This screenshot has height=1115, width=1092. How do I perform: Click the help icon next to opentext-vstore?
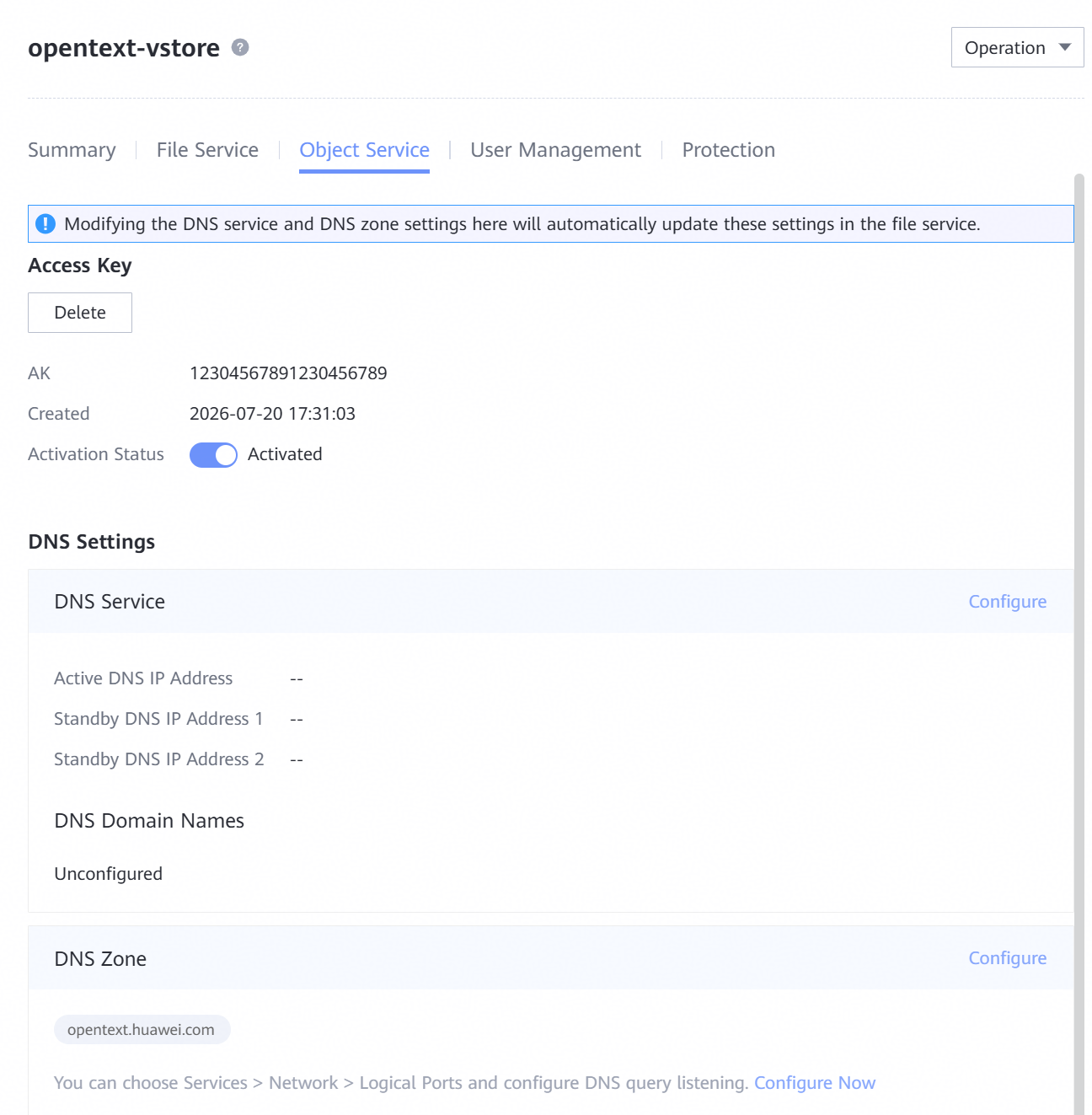(240, 47)
